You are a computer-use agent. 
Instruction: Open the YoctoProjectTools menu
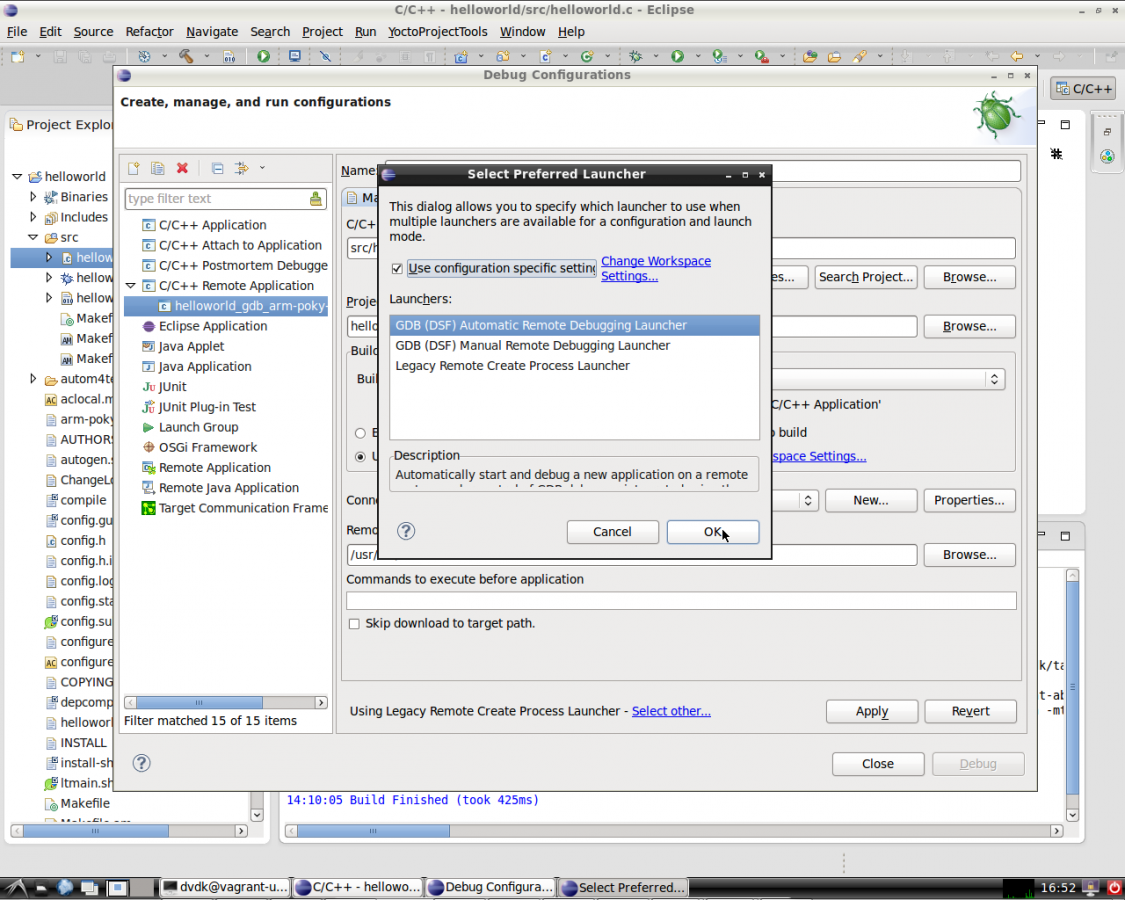point(437,31)
